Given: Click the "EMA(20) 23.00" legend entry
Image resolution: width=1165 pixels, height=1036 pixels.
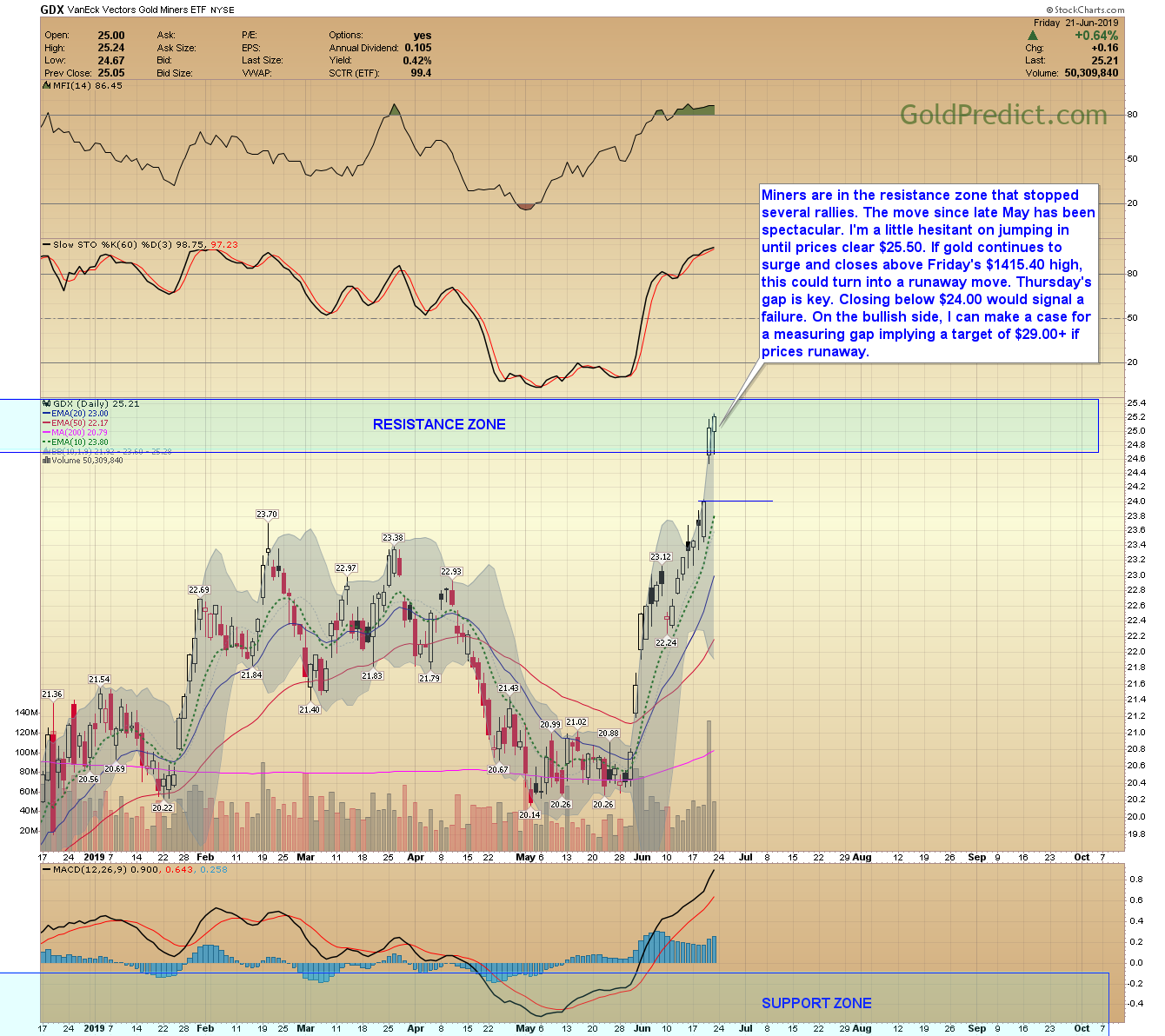Looking at the screenshot, I should tap(80, 414).
